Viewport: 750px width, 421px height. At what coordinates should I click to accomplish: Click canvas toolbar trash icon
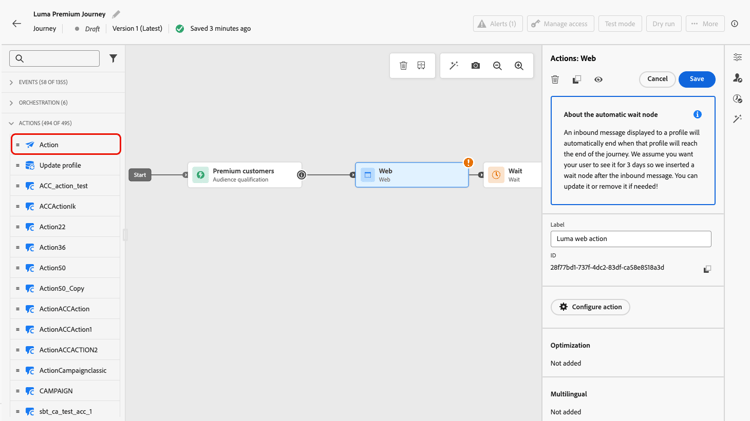[403, 66]
